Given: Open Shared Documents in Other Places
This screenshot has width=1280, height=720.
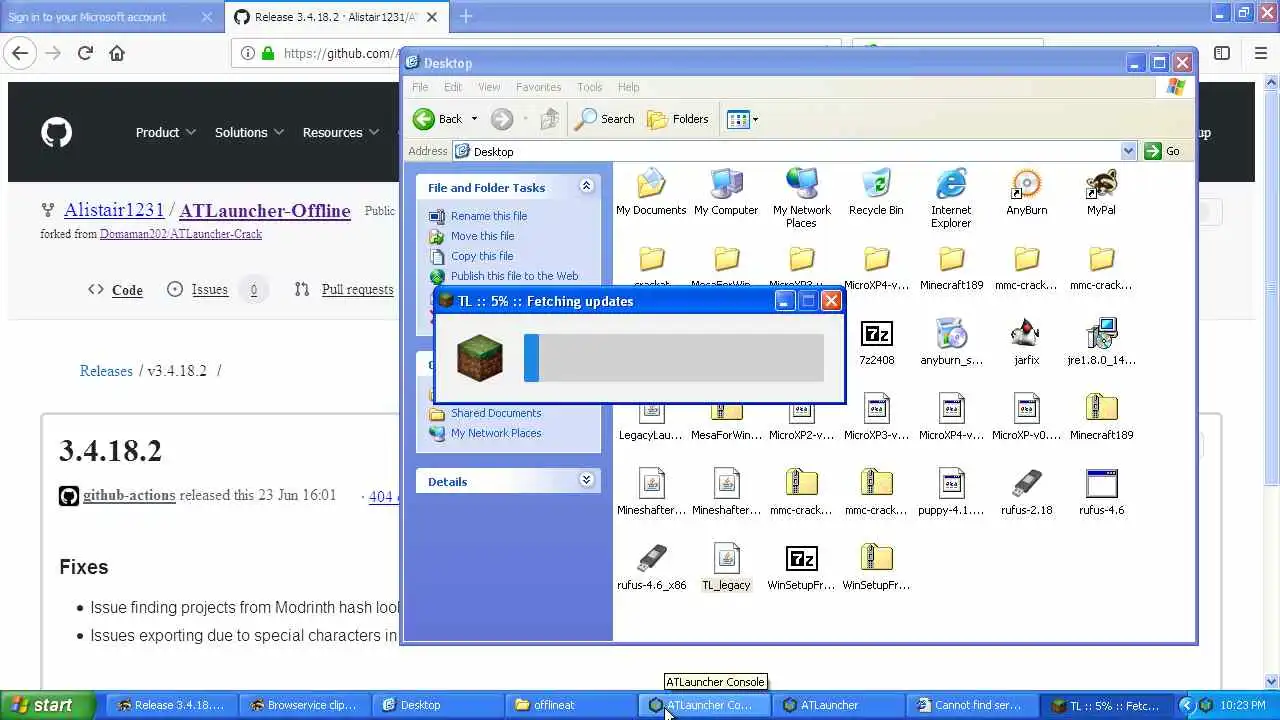Looking at the screenshot, I should (495, 413).
